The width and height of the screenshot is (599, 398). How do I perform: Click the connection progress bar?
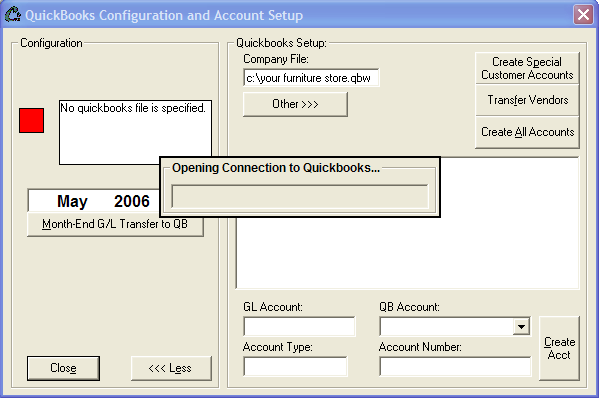[300, 196]
